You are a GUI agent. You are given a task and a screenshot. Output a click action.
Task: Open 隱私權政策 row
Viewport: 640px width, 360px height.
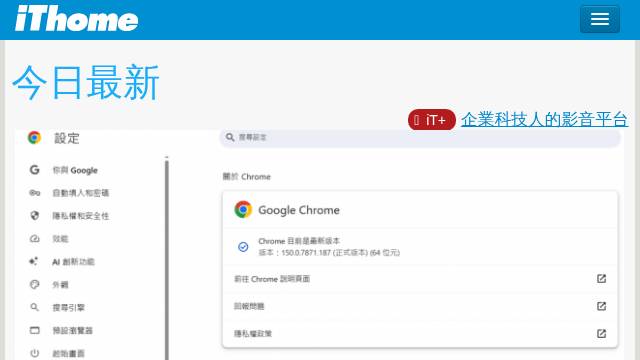pos(420,333)
